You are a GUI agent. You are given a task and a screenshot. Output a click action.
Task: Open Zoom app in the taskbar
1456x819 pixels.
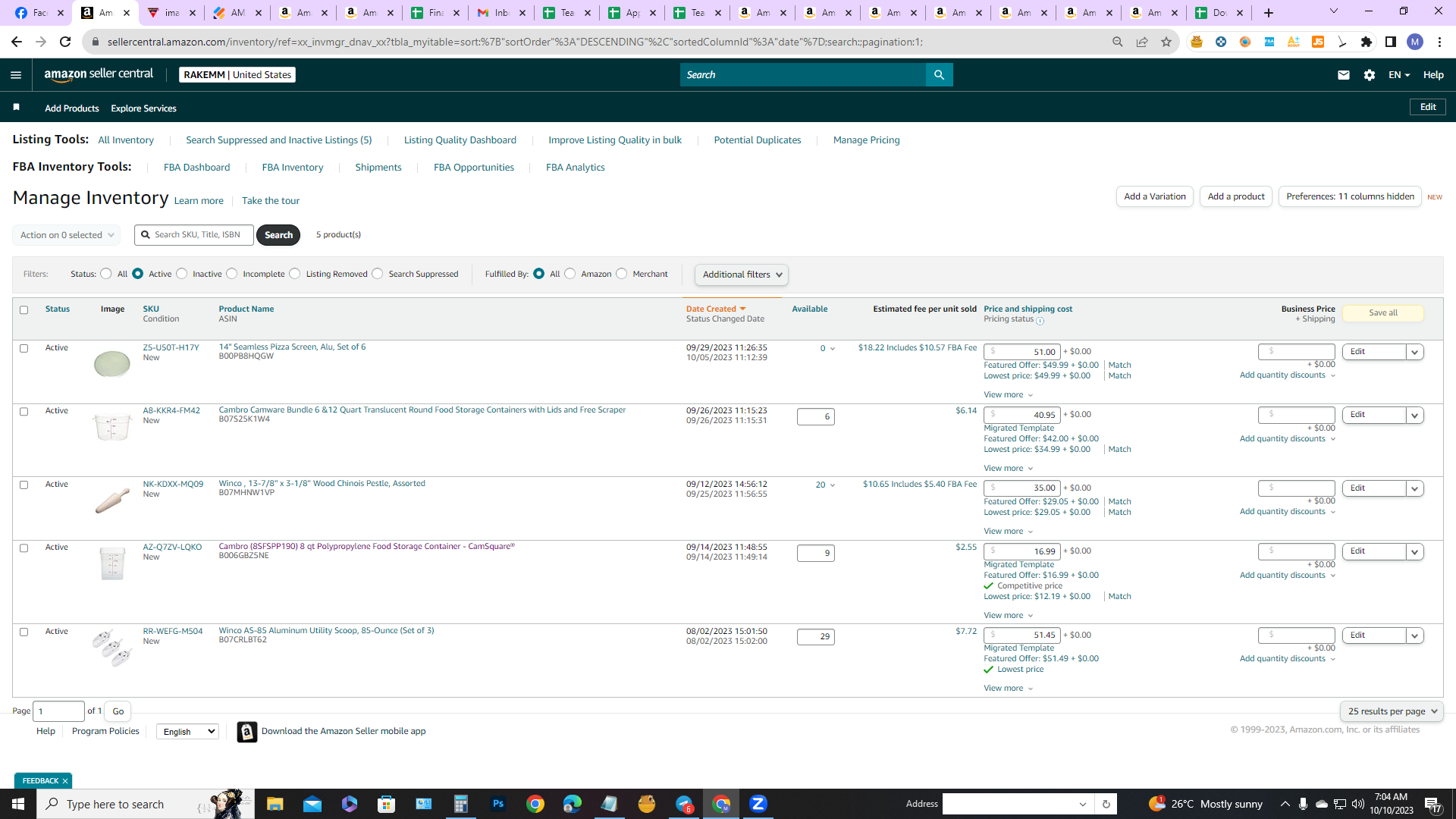click(758, 804)
